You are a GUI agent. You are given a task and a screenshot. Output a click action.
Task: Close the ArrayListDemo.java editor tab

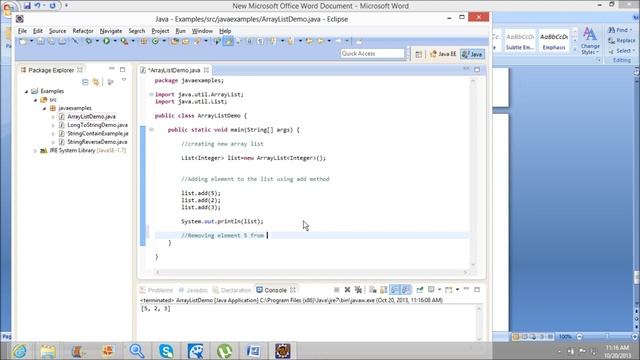207,70
